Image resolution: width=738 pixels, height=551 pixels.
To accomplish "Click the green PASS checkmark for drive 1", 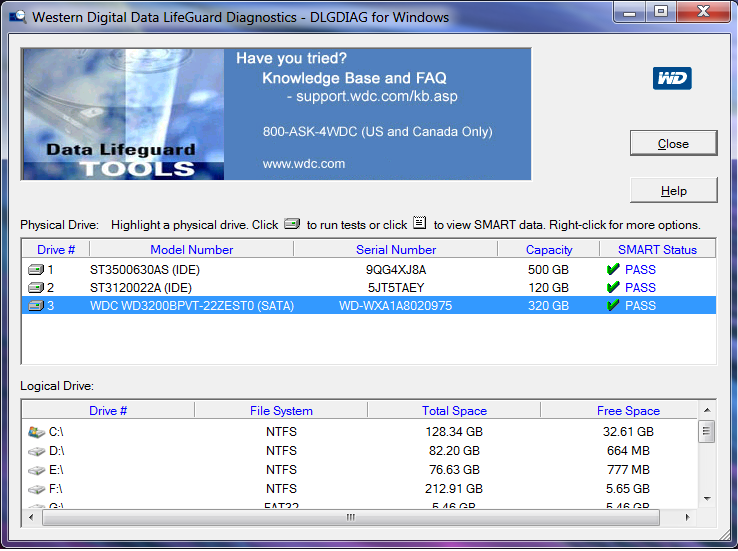I will pyautogui.click(x=613, y=270).
